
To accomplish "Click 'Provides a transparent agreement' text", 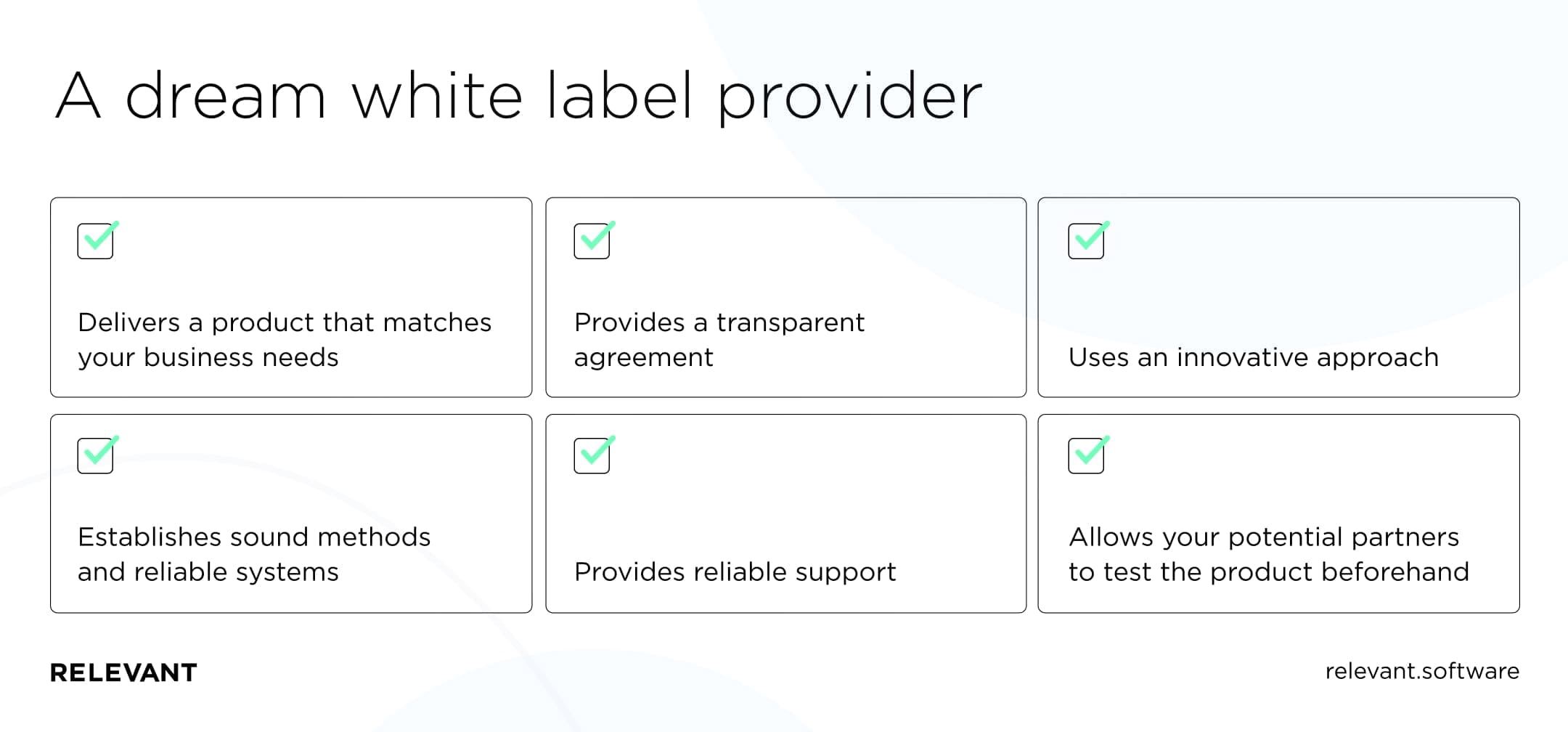I will [719, 340].
